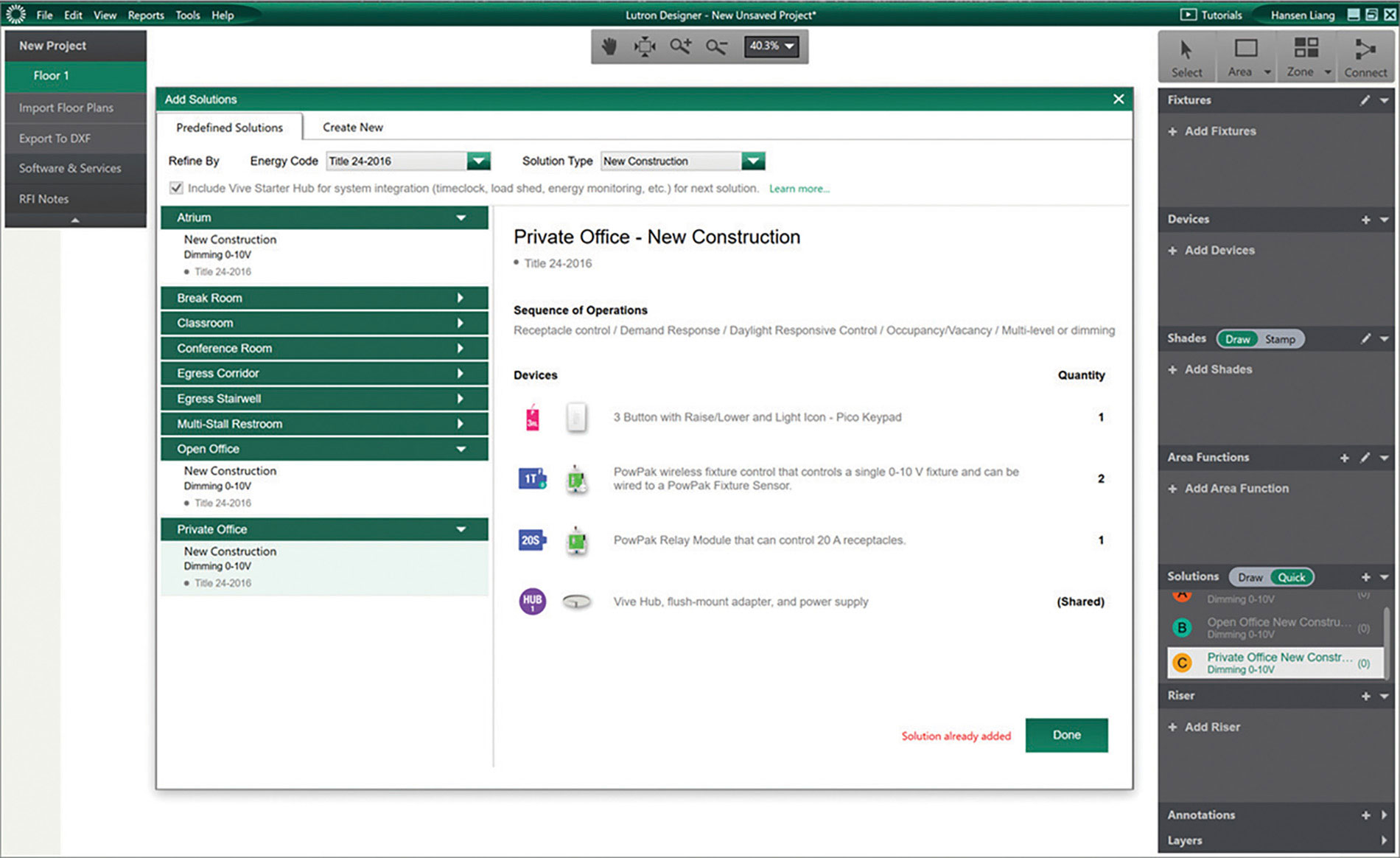The image size is (1400, 858).
Task: Click the purple HUB icon
Action: [532, 601]
